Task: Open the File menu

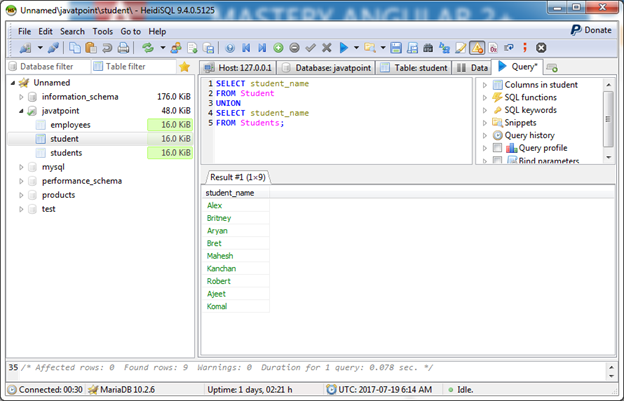Action: [x=24, y=31]
